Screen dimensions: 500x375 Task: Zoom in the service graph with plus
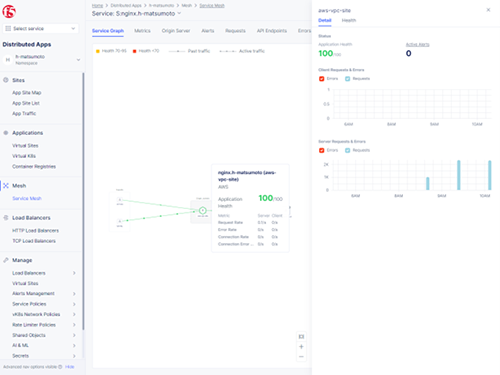tap(301, 347)
